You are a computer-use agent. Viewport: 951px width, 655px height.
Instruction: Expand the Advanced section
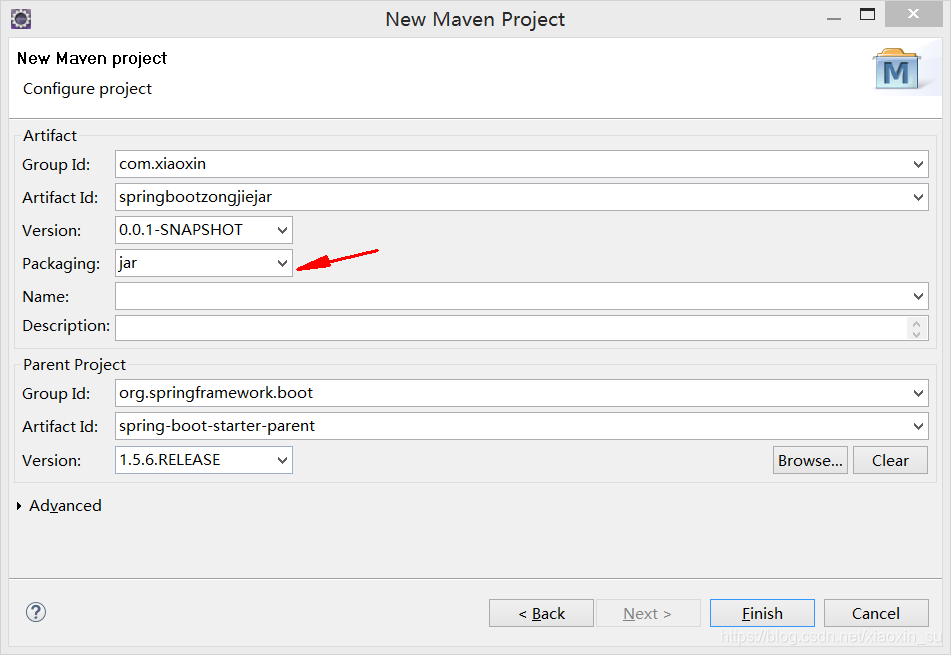pyautogui.click(x=19, y=506)
